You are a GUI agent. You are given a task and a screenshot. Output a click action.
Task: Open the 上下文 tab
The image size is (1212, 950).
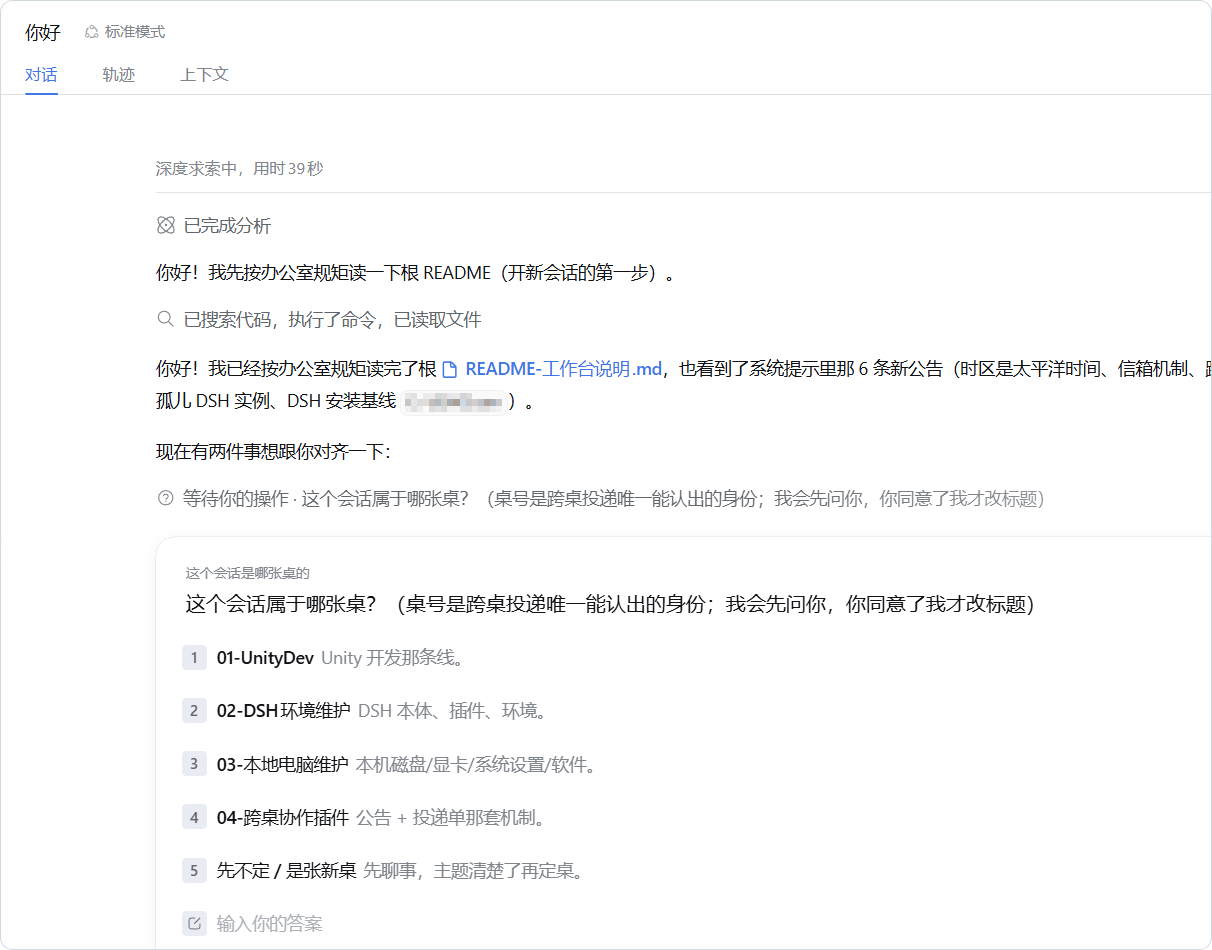pyautogui.click(x=204, y=75)
